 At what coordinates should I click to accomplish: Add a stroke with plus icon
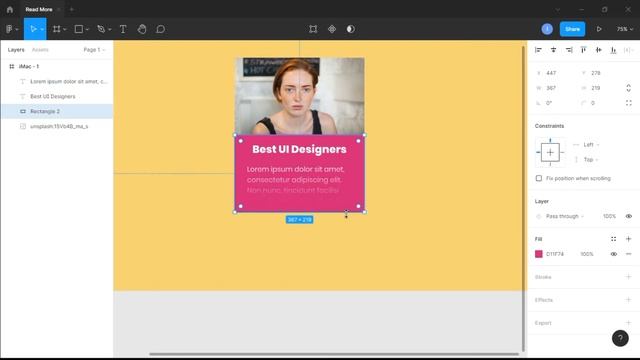629,277
